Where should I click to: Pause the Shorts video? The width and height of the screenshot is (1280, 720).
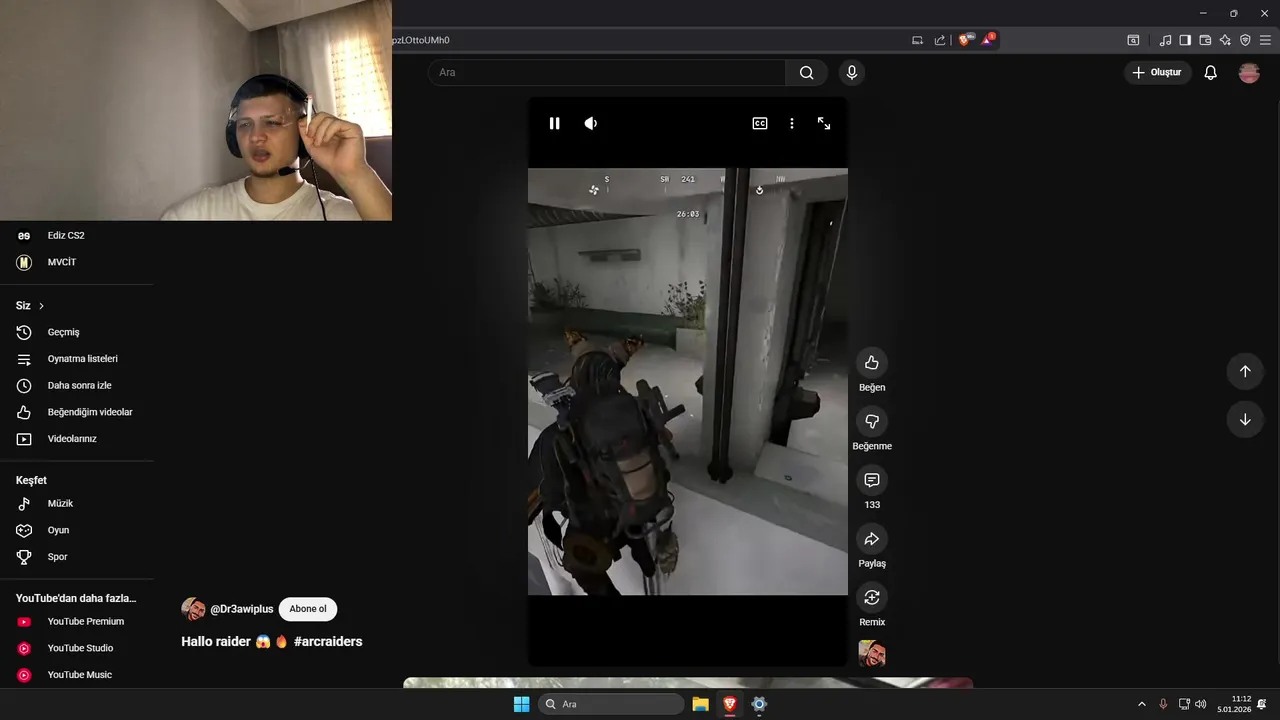coord(554,123)
